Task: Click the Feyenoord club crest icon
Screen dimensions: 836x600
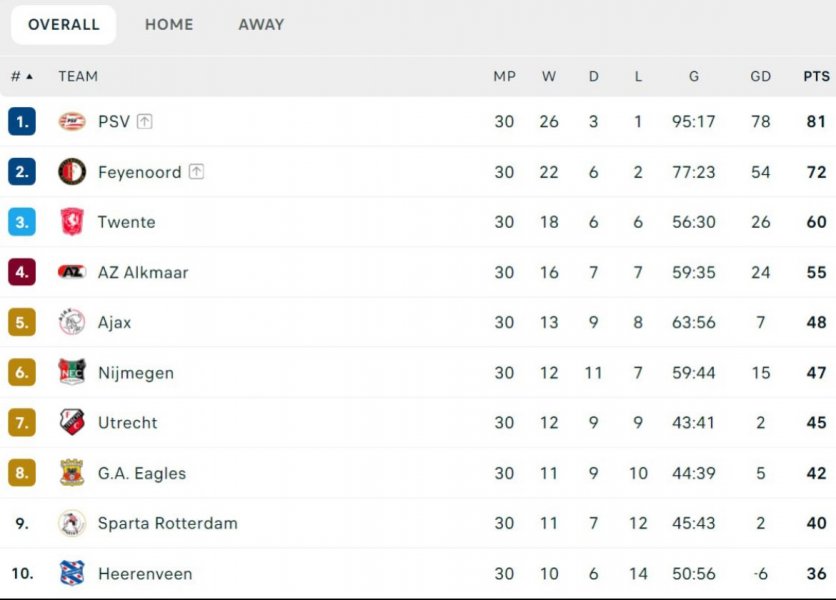Action: point(72,172)
